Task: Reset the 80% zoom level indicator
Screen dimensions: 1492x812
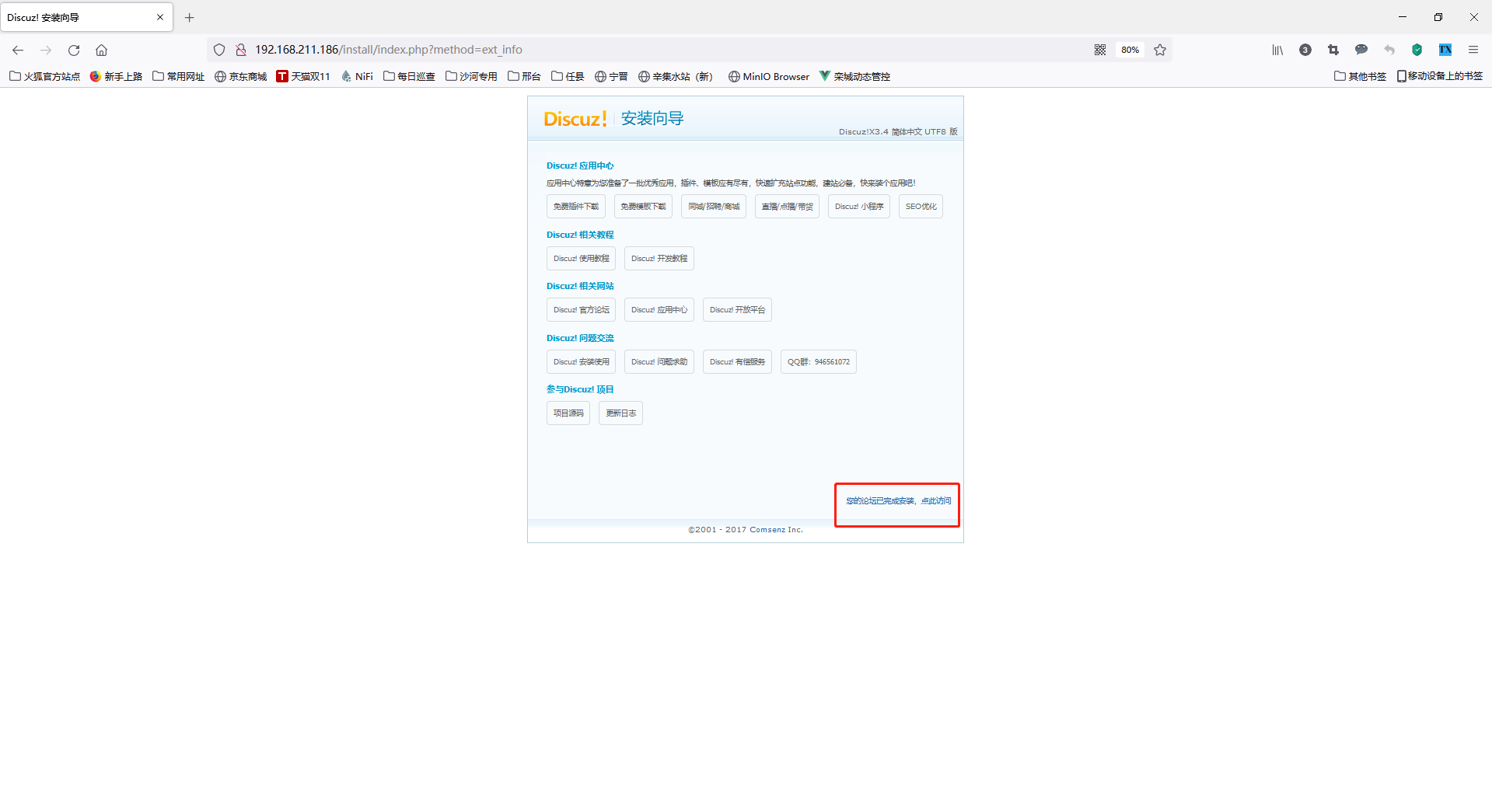Action: point(1130,50)
